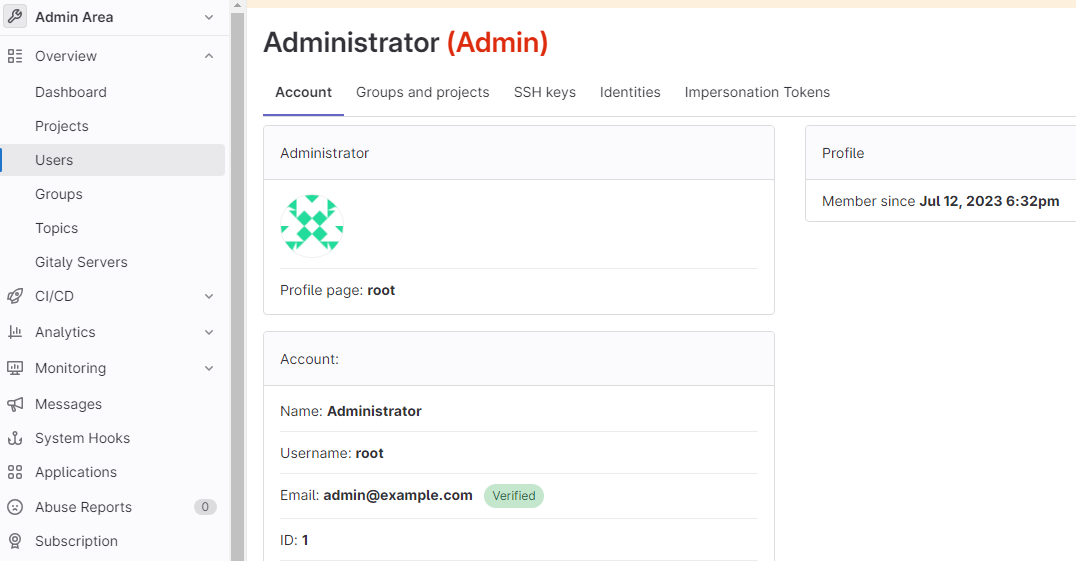
Task: Switch to the Identities tab
Action: (x=630, y=93)
